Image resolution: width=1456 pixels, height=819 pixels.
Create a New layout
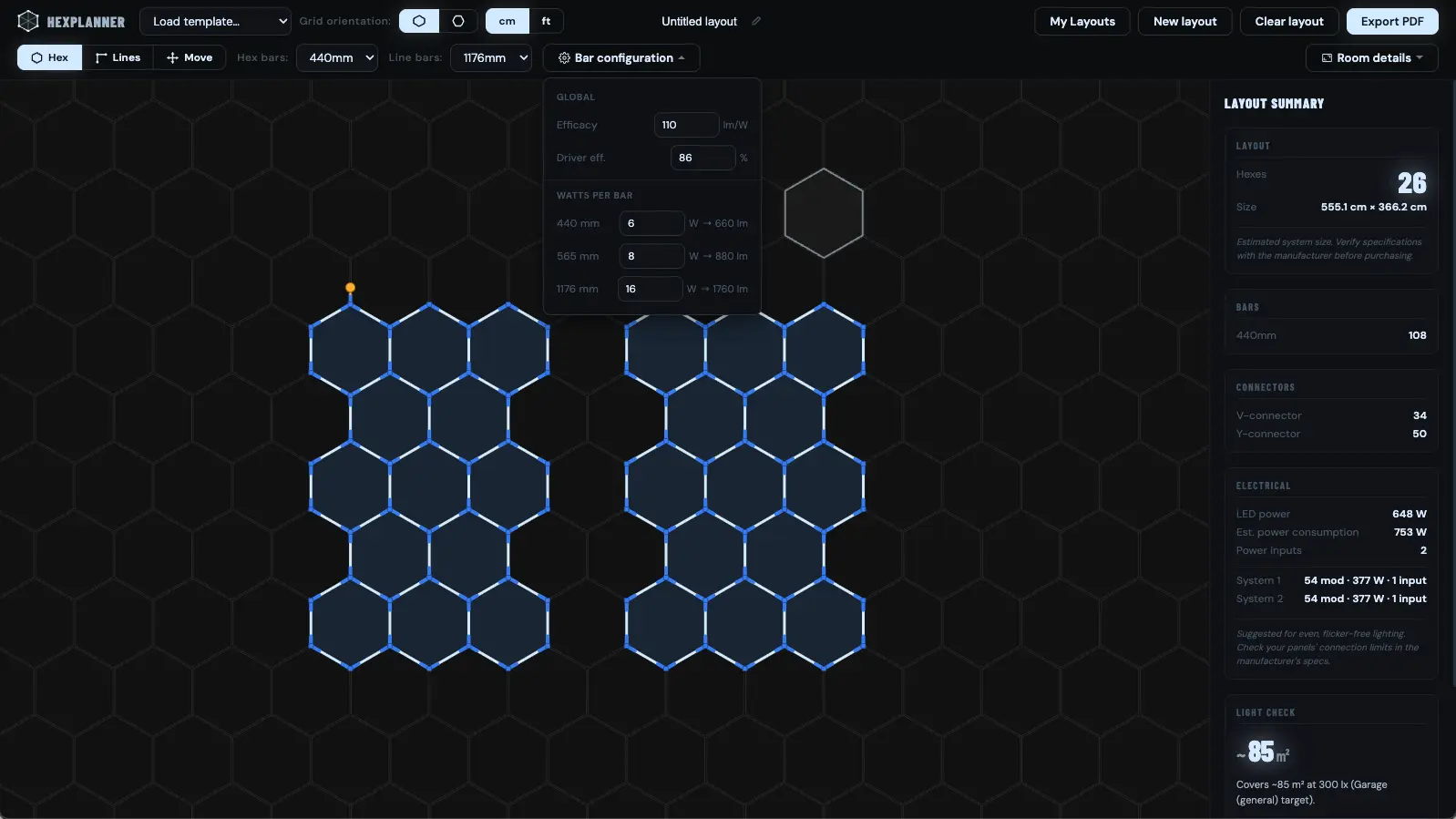1184,21
